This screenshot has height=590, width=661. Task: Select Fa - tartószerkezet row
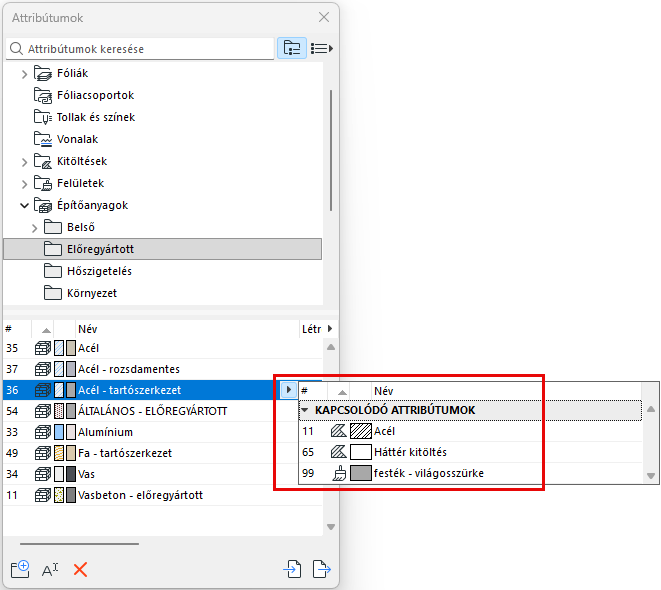pos(162,453)
